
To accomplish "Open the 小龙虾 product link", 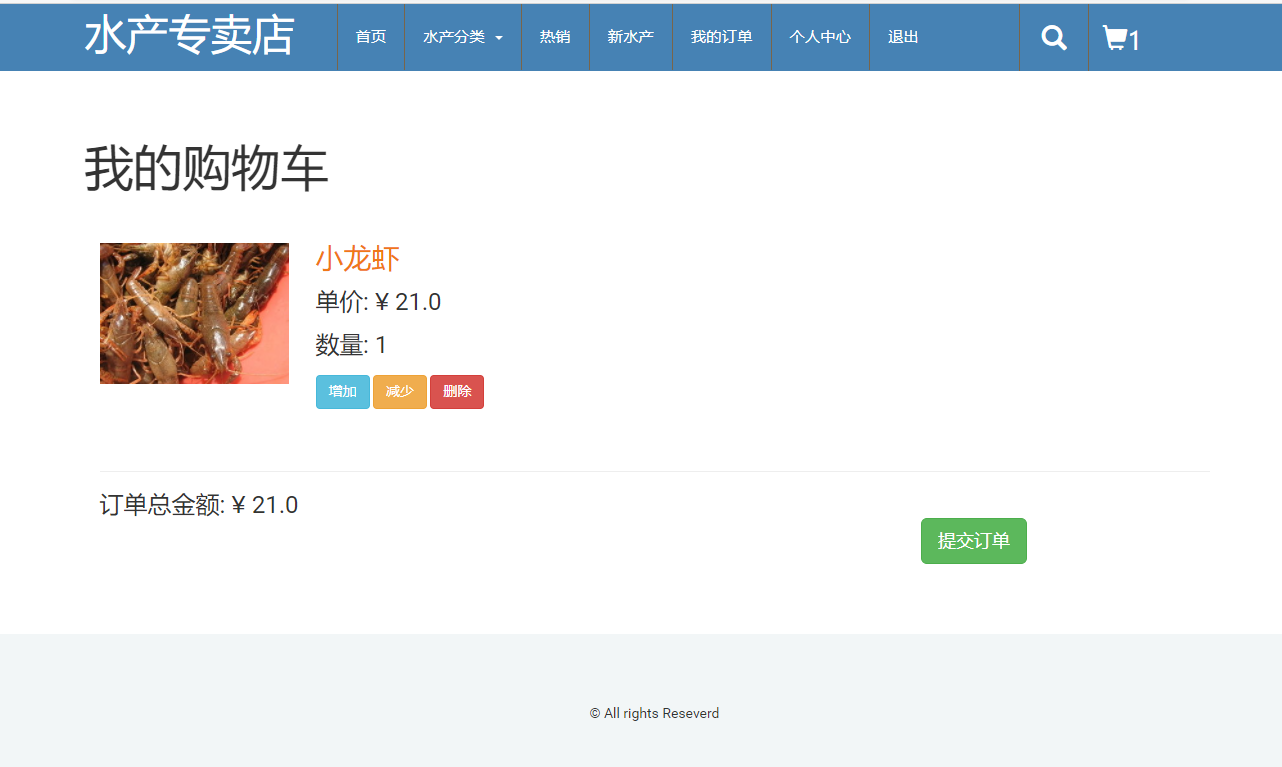I will (358, 258).
